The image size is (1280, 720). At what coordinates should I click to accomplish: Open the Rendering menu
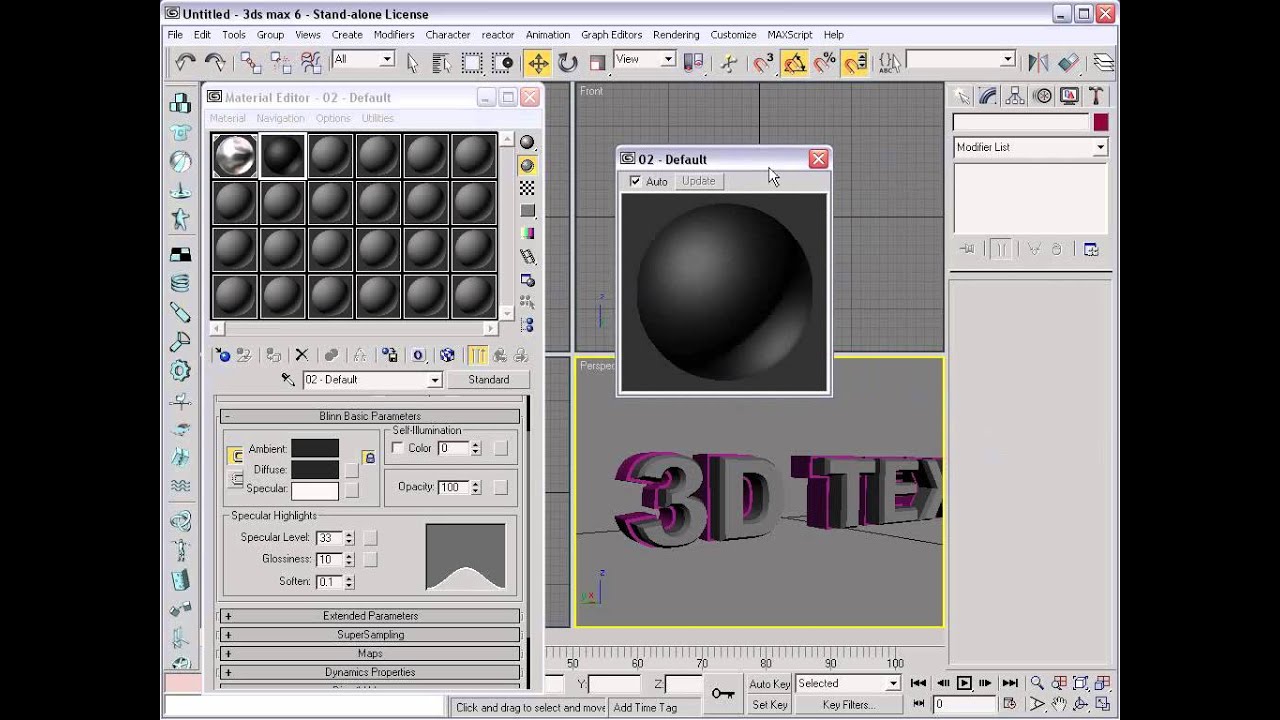pos(676,35)
